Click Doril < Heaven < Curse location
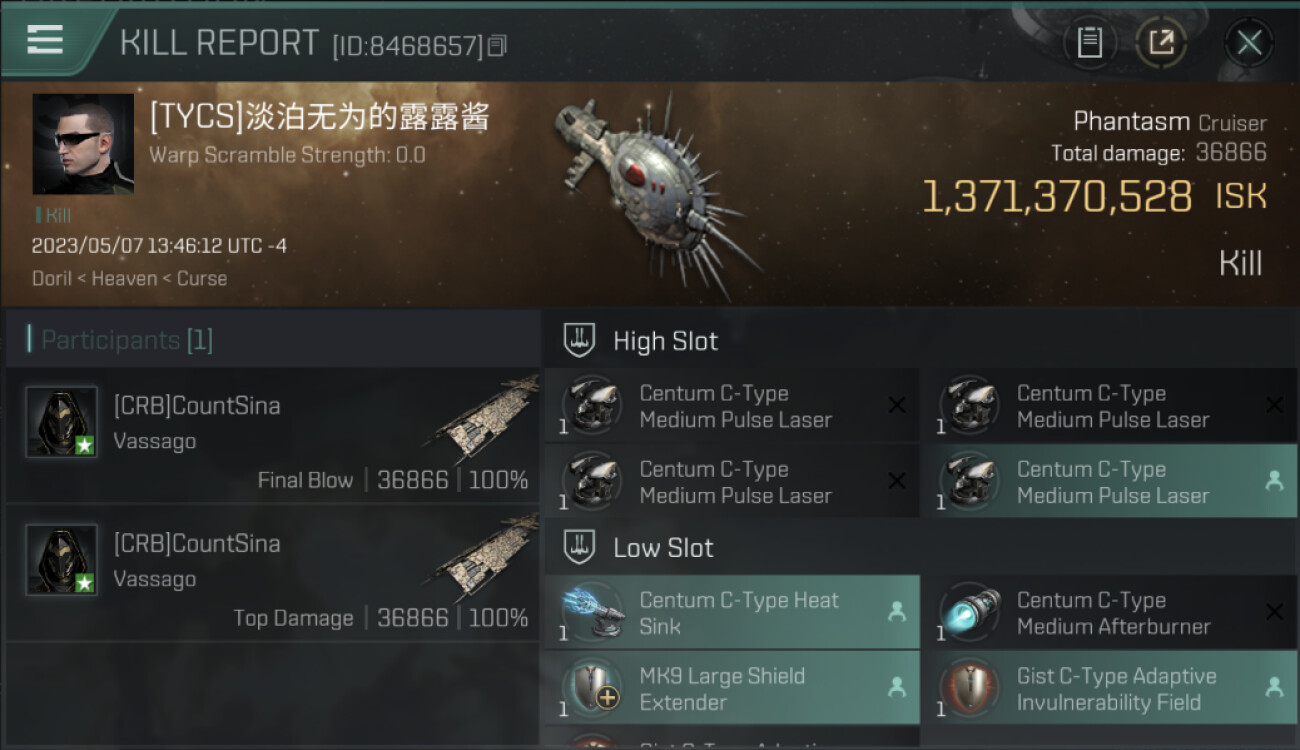1300x750 pixels. pos(129,278)
